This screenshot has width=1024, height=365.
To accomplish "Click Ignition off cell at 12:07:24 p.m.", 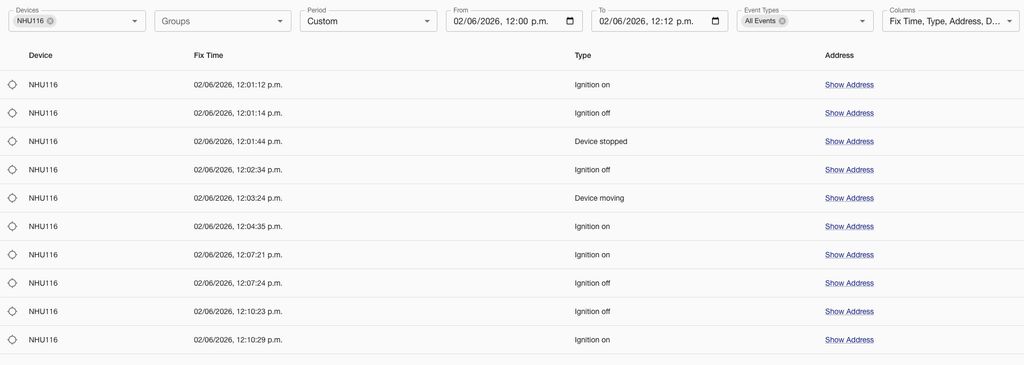I will click(592, 283).
